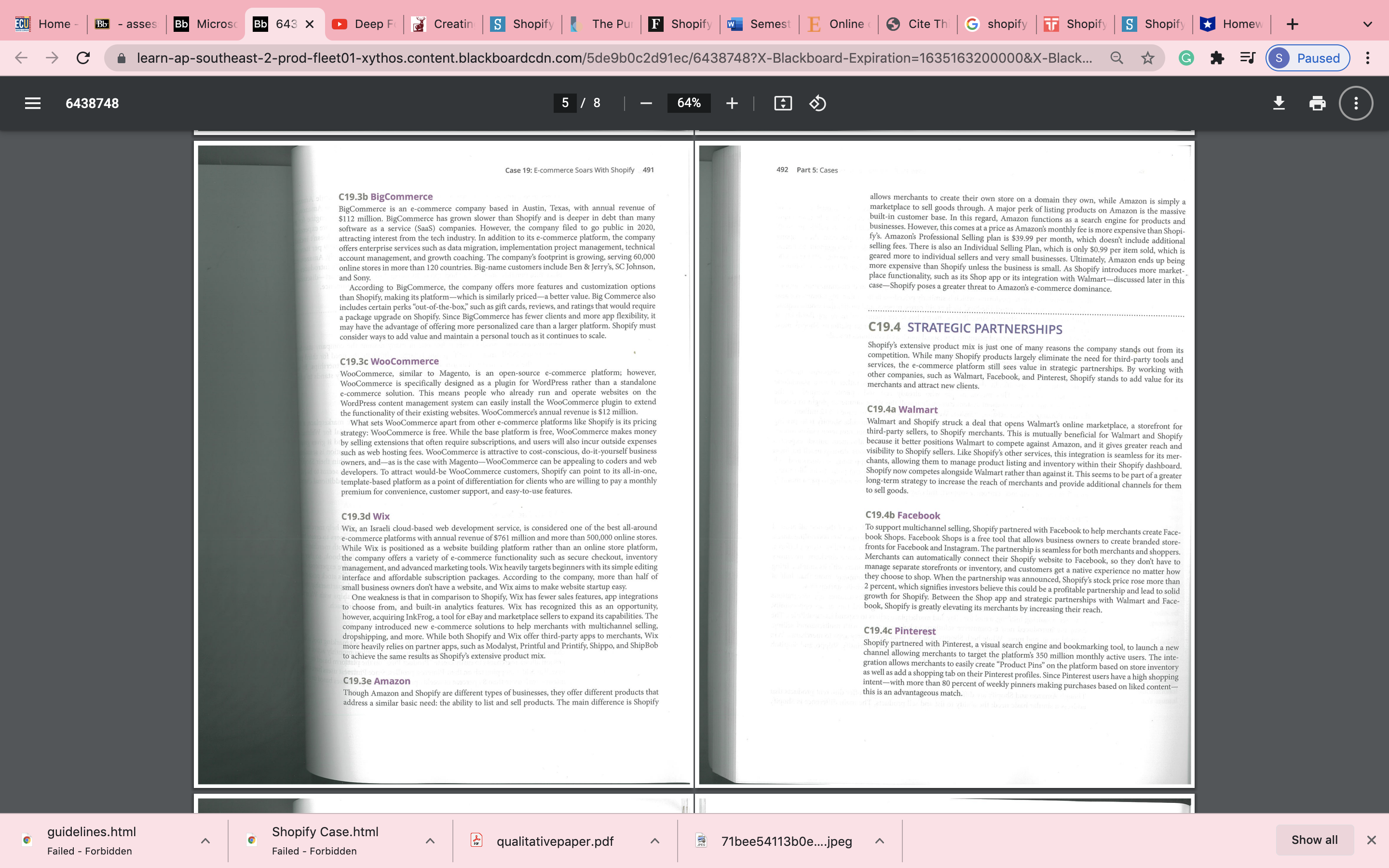The width and height of the screenshot is (1389, 868).
Task: Click the C19.4a Walmart heading
Action: (902, 409)
